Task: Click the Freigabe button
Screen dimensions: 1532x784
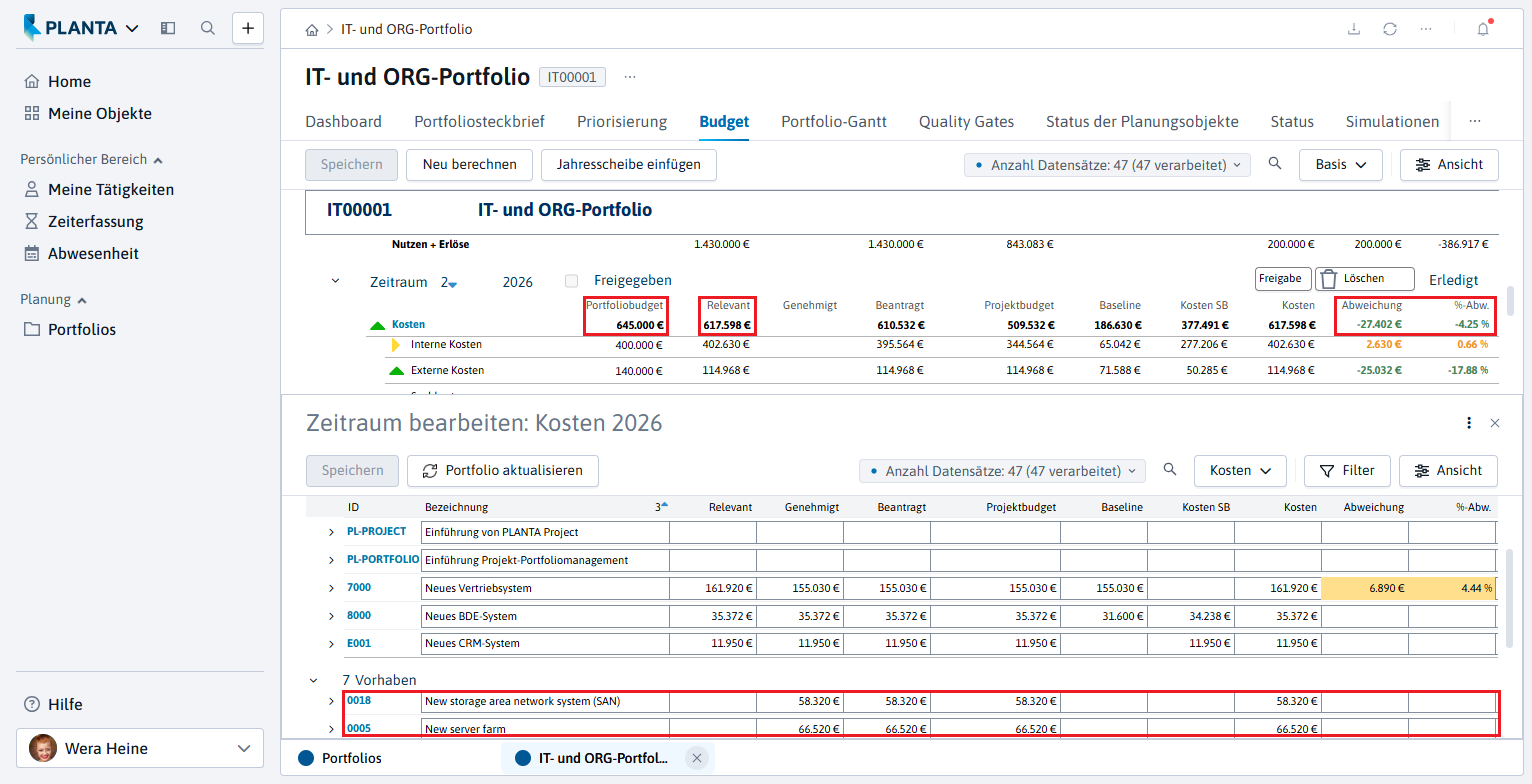Action: (x=1283, y=279)
